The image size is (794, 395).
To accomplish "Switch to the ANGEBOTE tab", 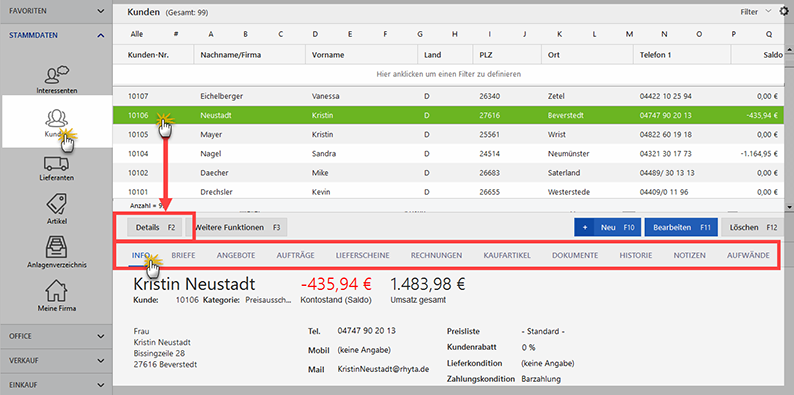I will click(236, 255).
